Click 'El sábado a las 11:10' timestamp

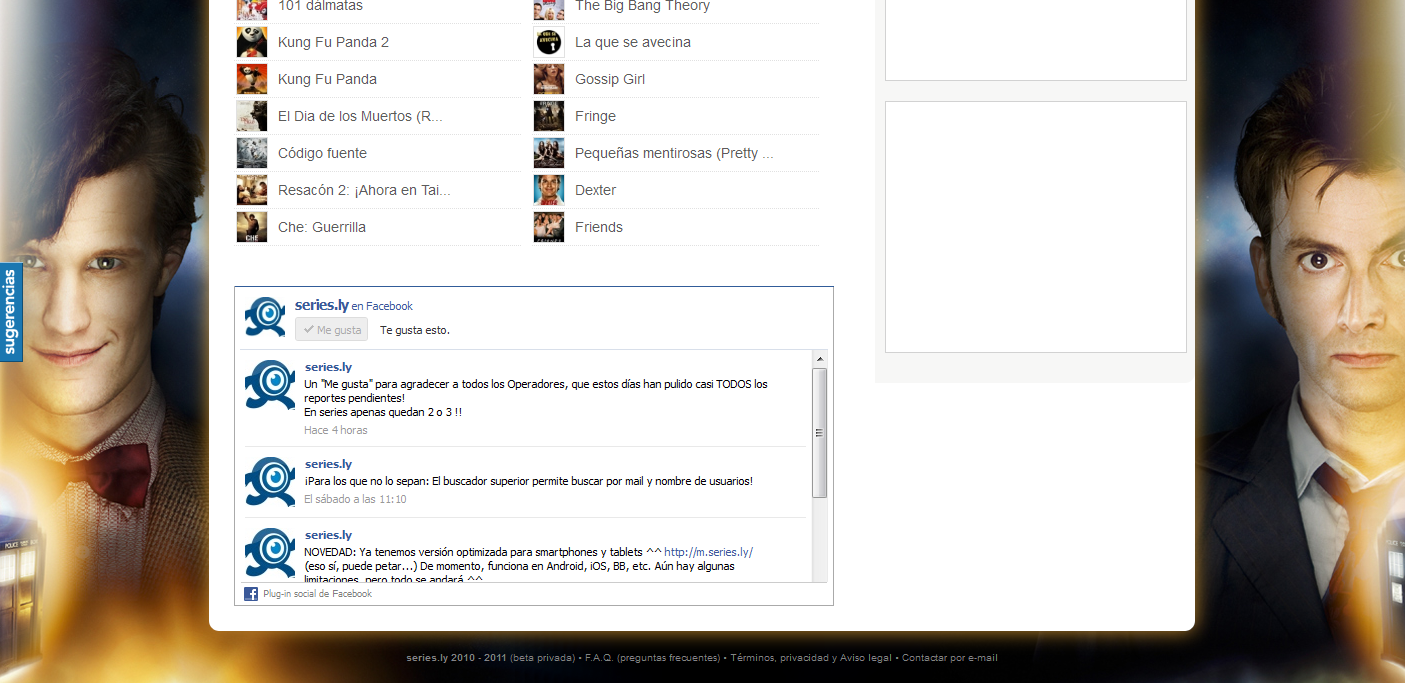coord(355,499)
